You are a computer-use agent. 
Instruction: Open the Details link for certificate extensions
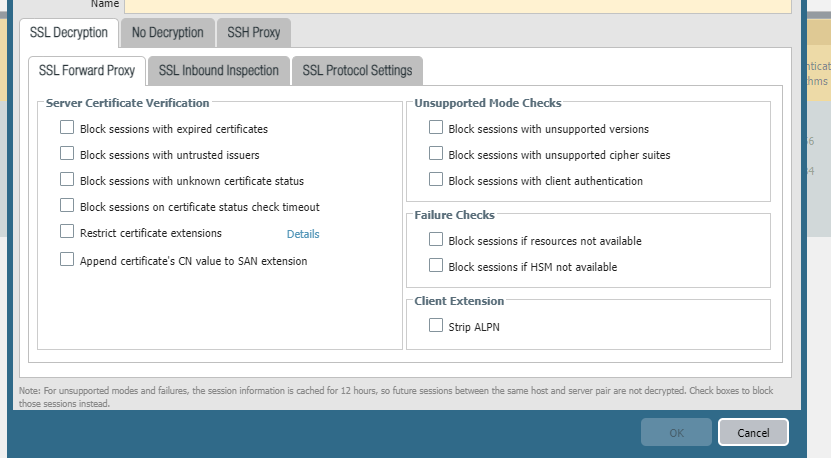303,234
